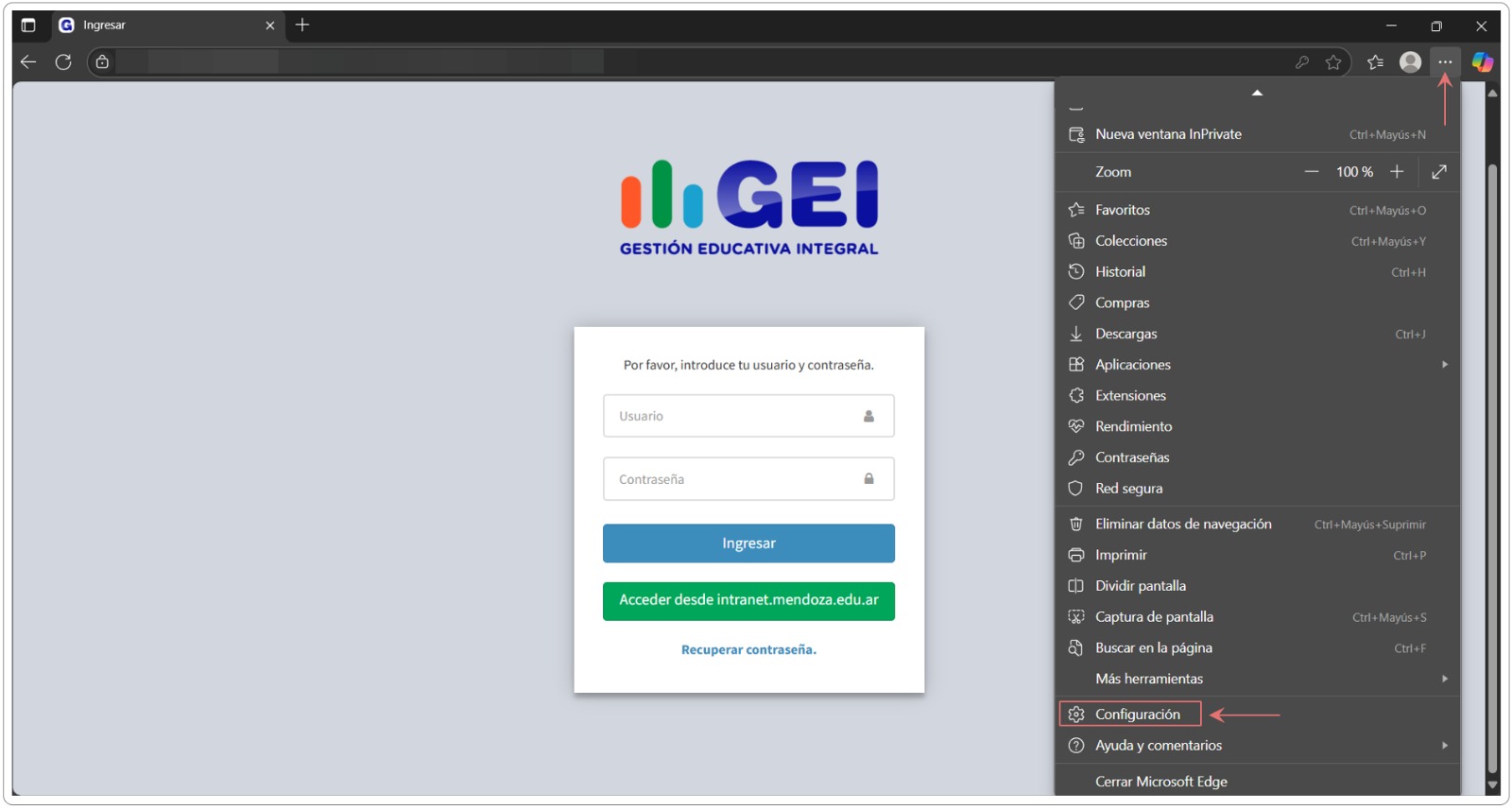This screenshot has width=1512, height=810.
Task: Expand the Aplicaciones submenu
Action: (x=1257, y=365)
